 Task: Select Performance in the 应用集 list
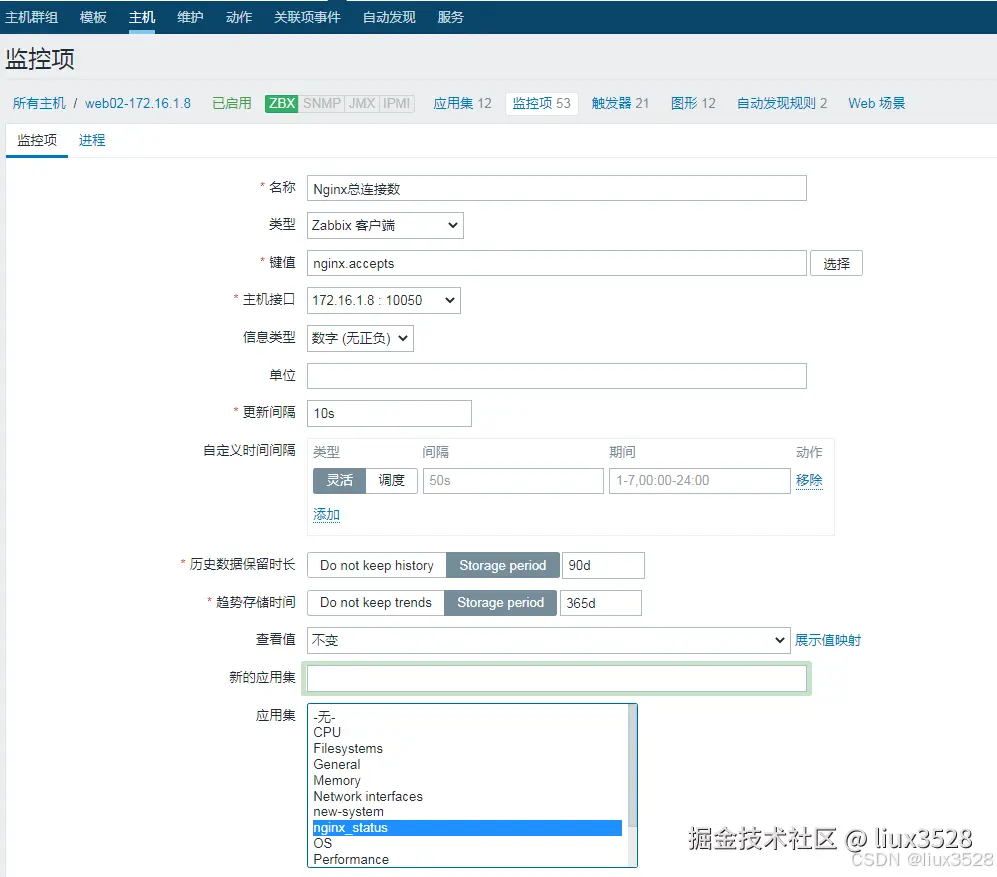pyautogui.click(x=467, y=860)
